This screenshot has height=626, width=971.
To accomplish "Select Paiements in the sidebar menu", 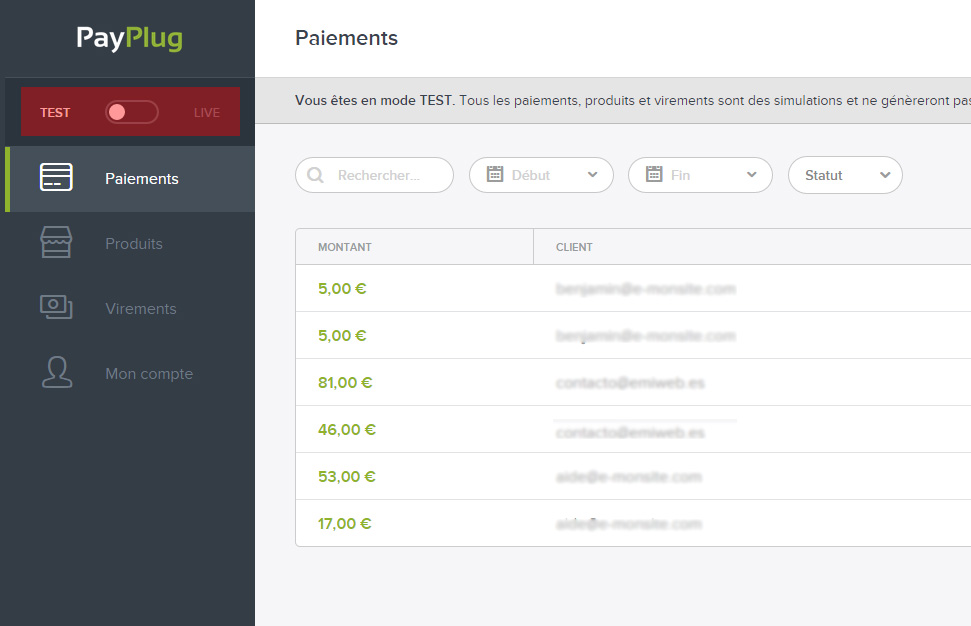I will click(141, 178).
